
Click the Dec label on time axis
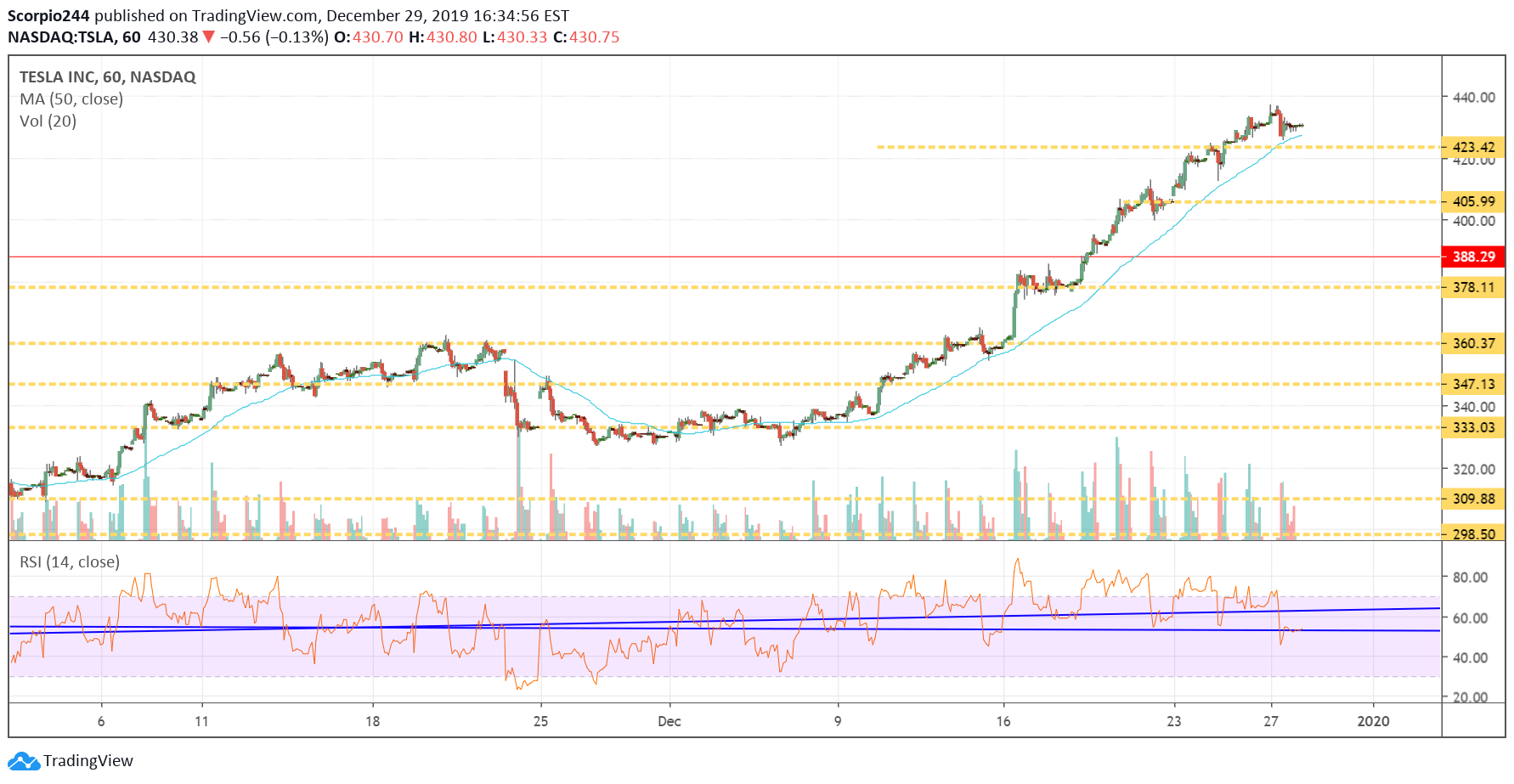[x=669, y=722]
